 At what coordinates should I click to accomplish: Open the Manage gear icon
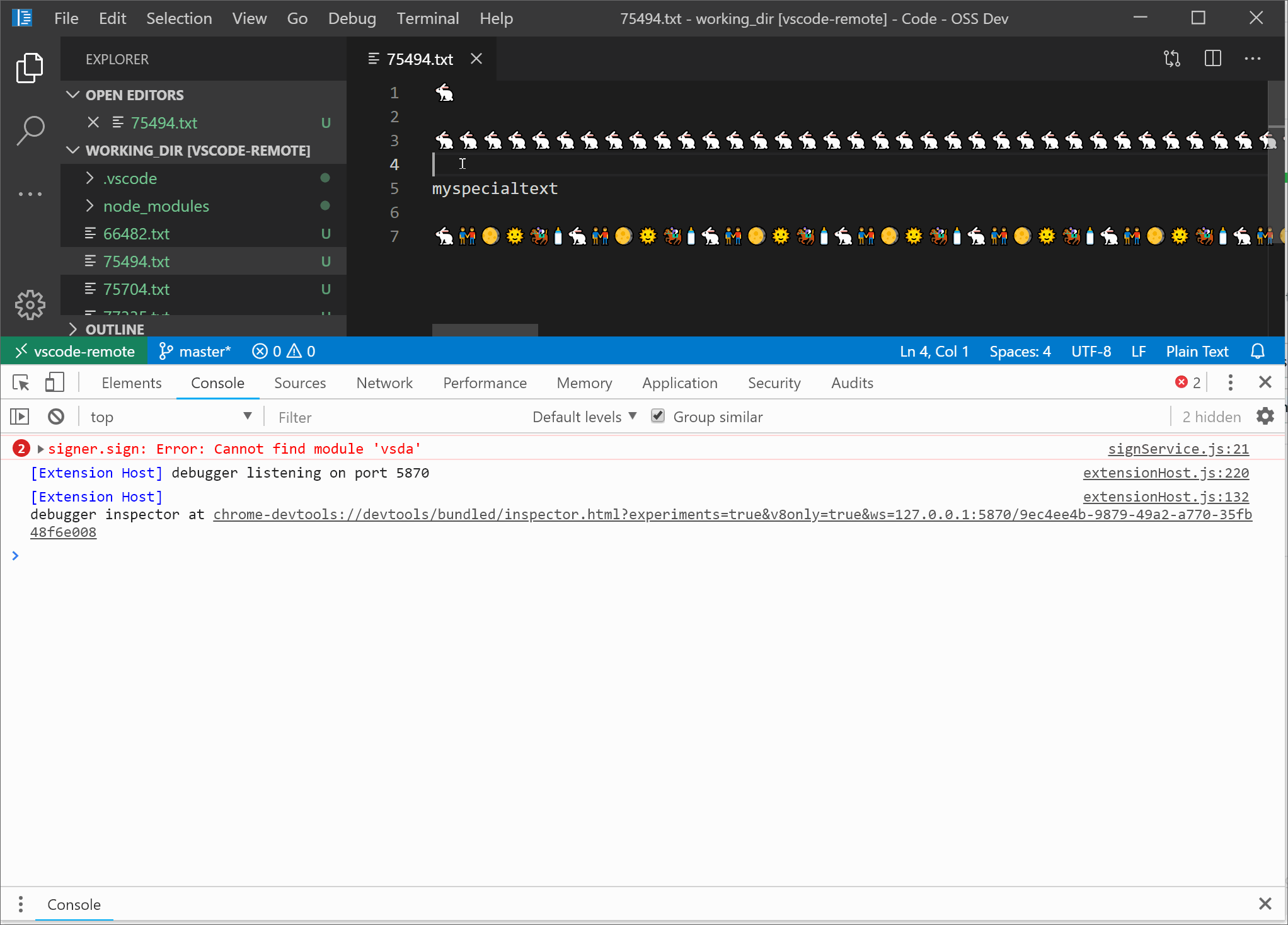pyautogui.click(x=30, y=306)
